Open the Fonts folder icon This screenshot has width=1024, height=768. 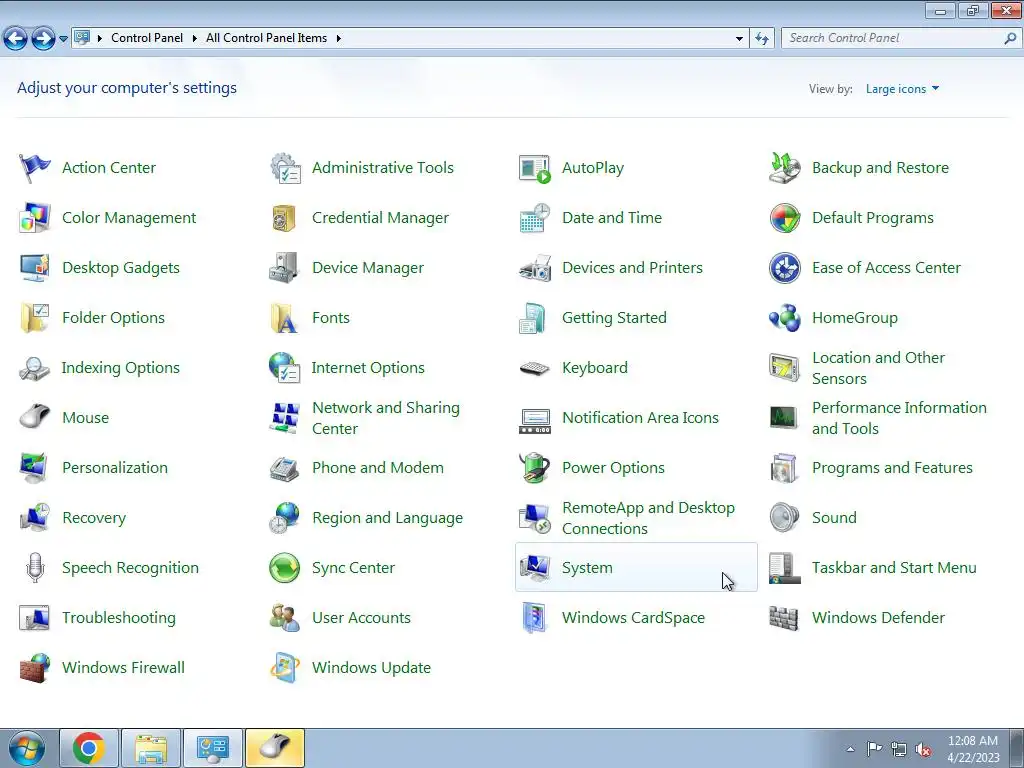285,318
